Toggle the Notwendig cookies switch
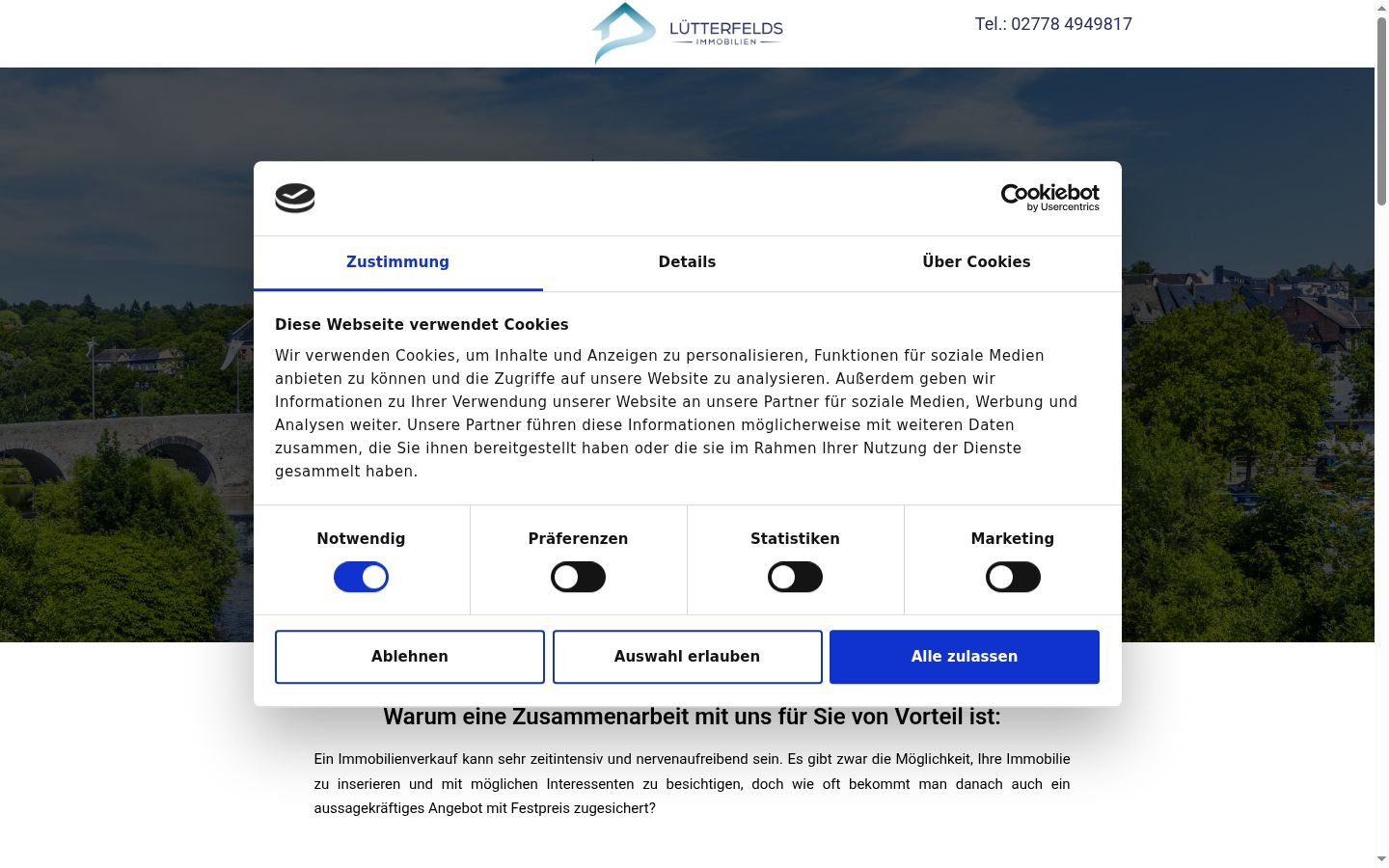This screenshot has width=1389, height=868. 361,578
